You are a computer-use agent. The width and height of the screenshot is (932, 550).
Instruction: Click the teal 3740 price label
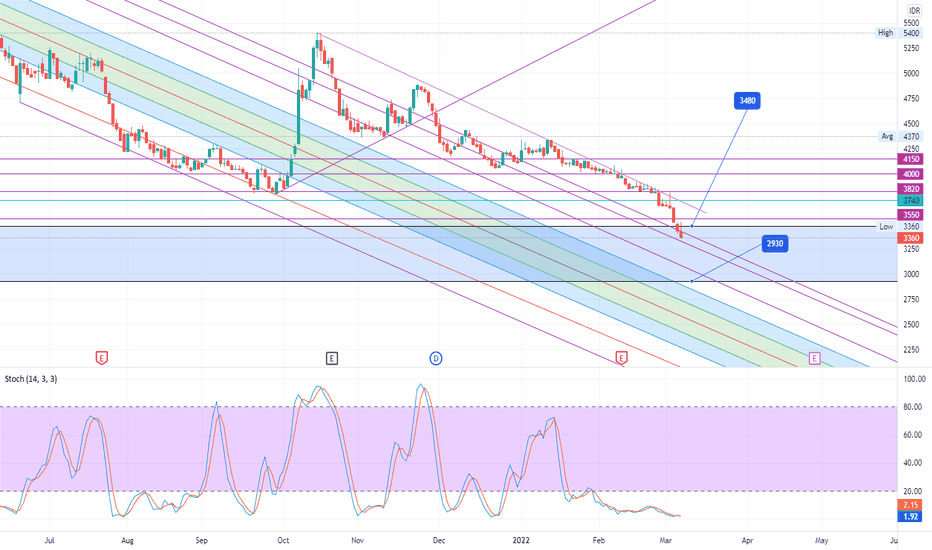tap(911, 200)
